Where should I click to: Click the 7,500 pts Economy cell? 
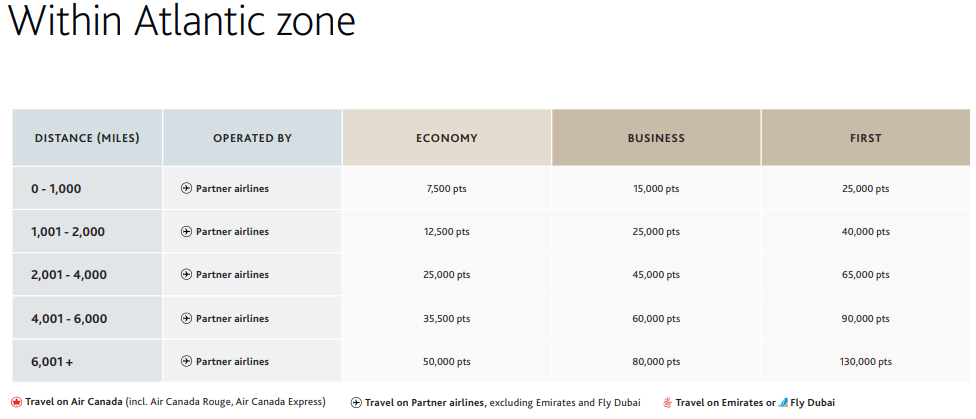tap(447, 189)
